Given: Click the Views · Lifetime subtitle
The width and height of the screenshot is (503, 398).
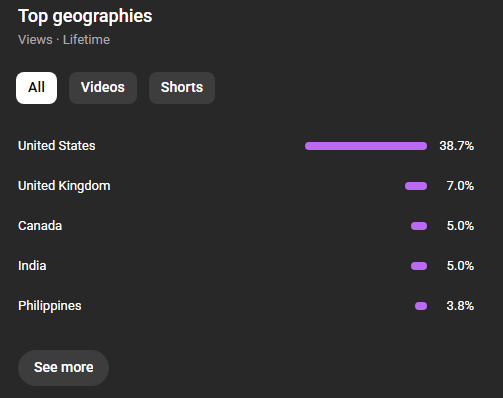Looking at the screenshot, I should [x=64, y=40].
